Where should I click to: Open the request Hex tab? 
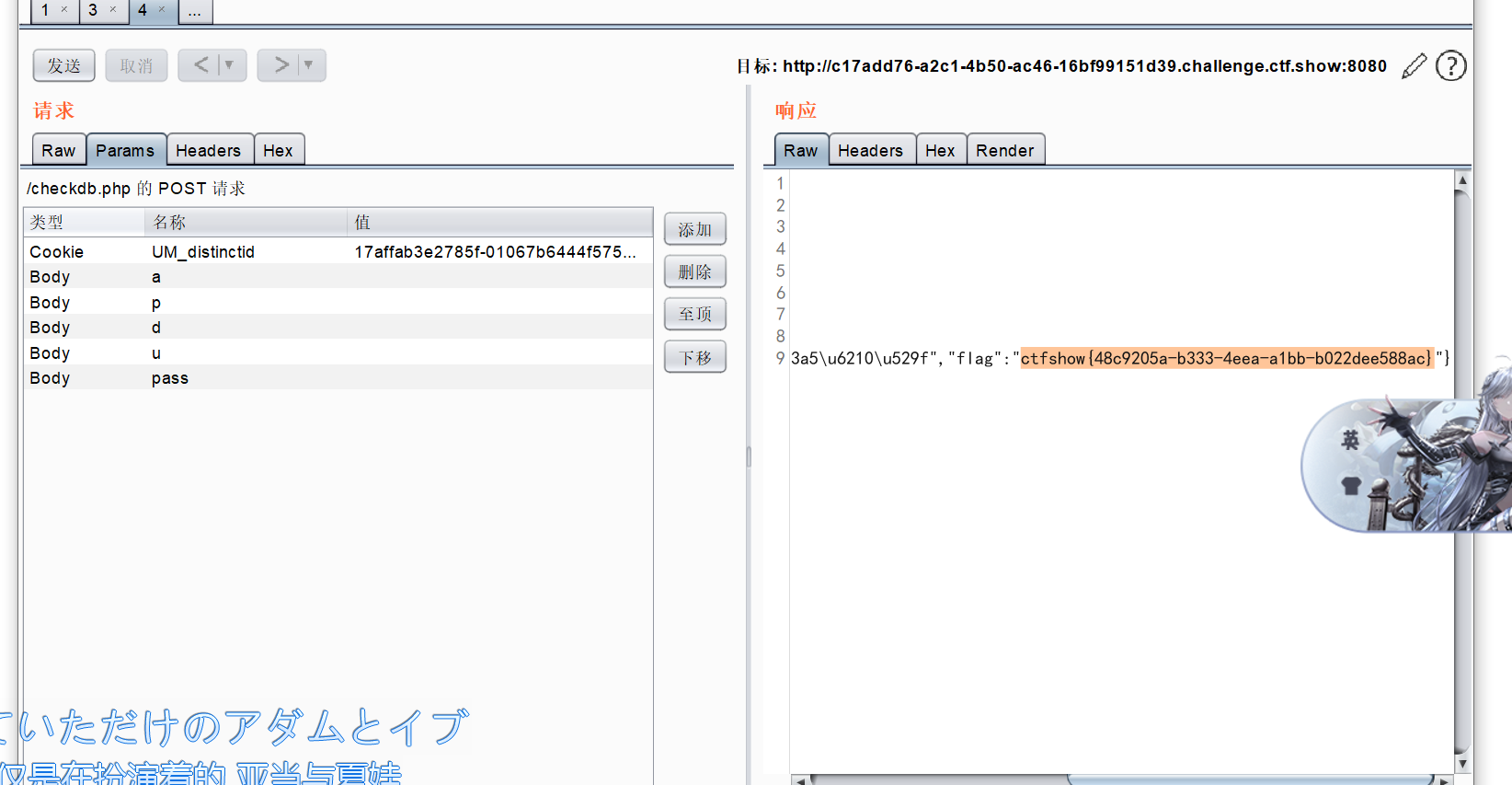tap(278, 150)
